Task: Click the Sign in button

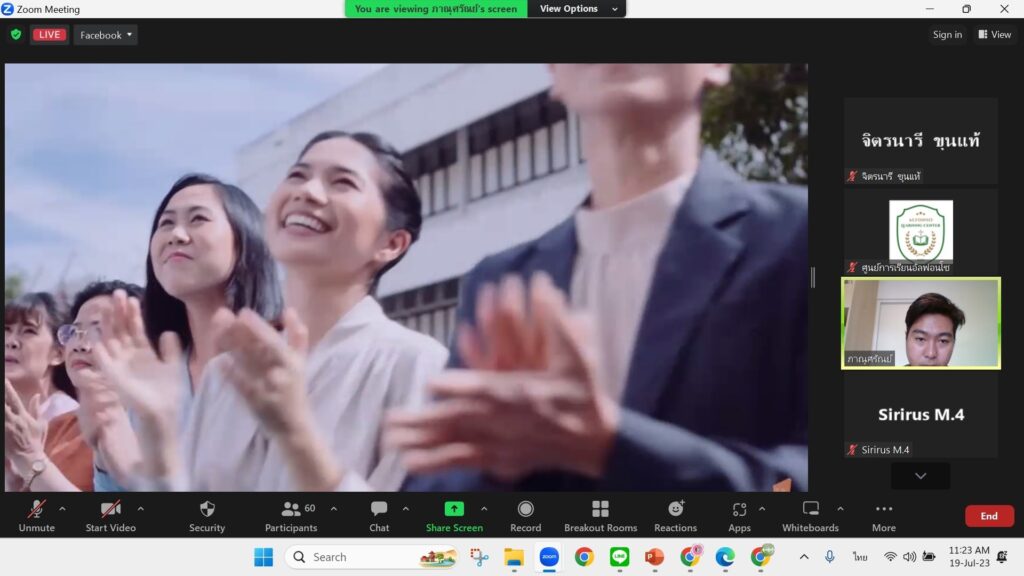Action: tap(947, 35)
